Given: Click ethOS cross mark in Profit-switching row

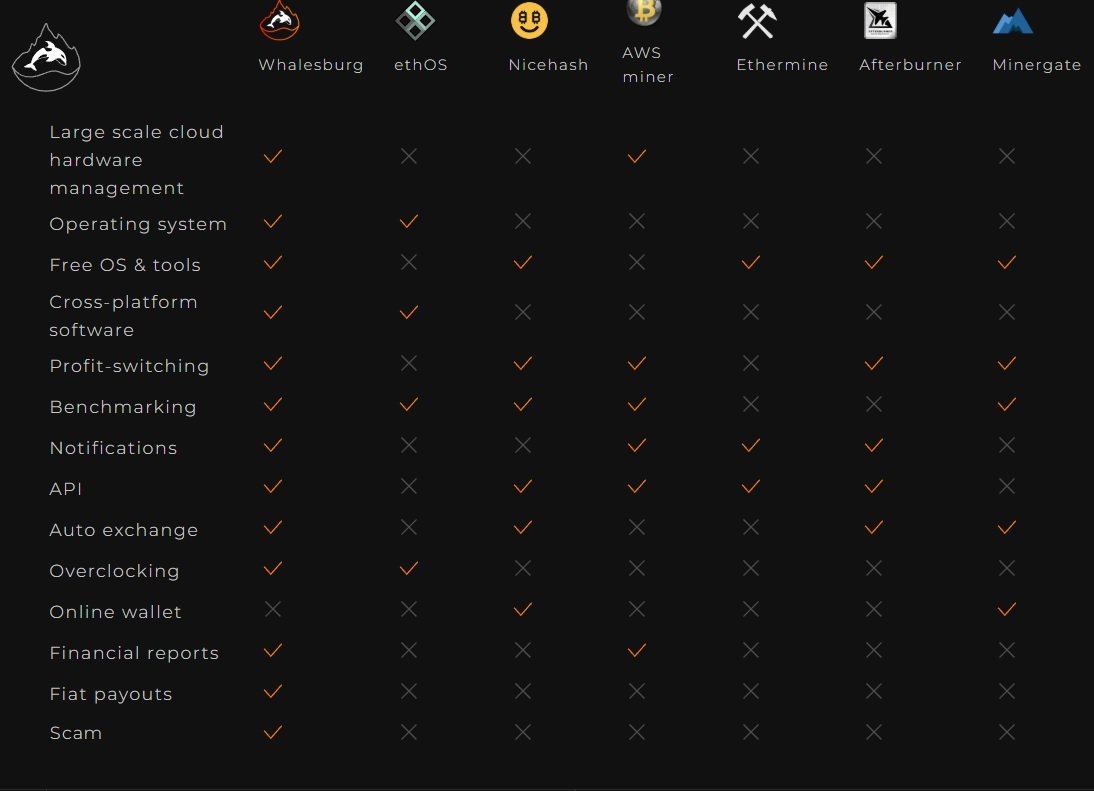Looking at the screenshot, I should click(409, 363).
